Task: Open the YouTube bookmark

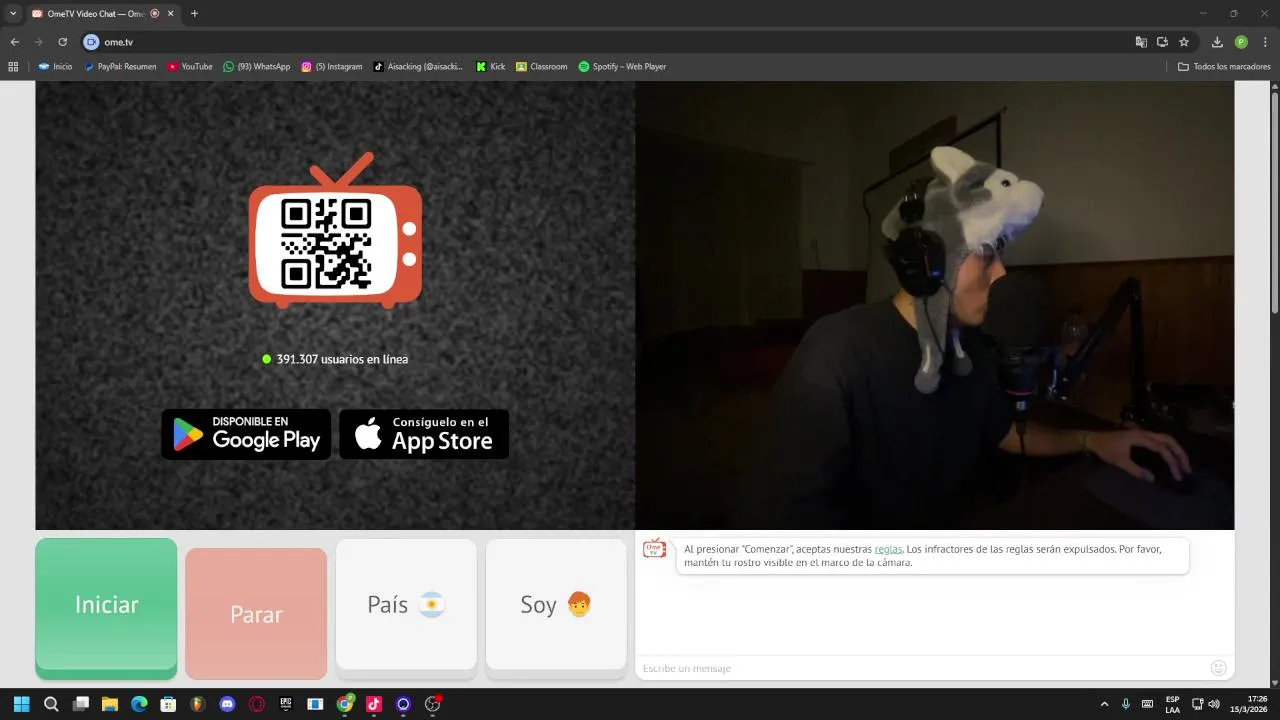Action: (x=189, y=66)
